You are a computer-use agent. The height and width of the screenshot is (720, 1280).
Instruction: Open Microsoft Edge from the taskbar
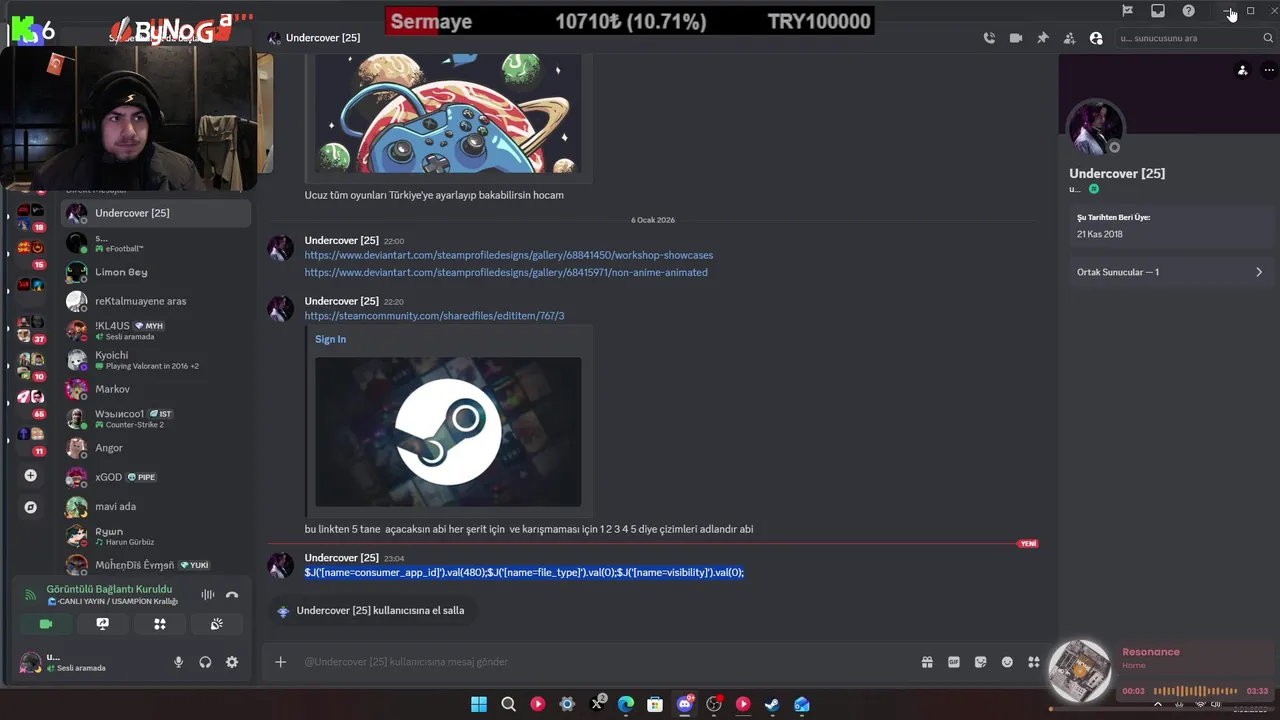tap(626, 704)
